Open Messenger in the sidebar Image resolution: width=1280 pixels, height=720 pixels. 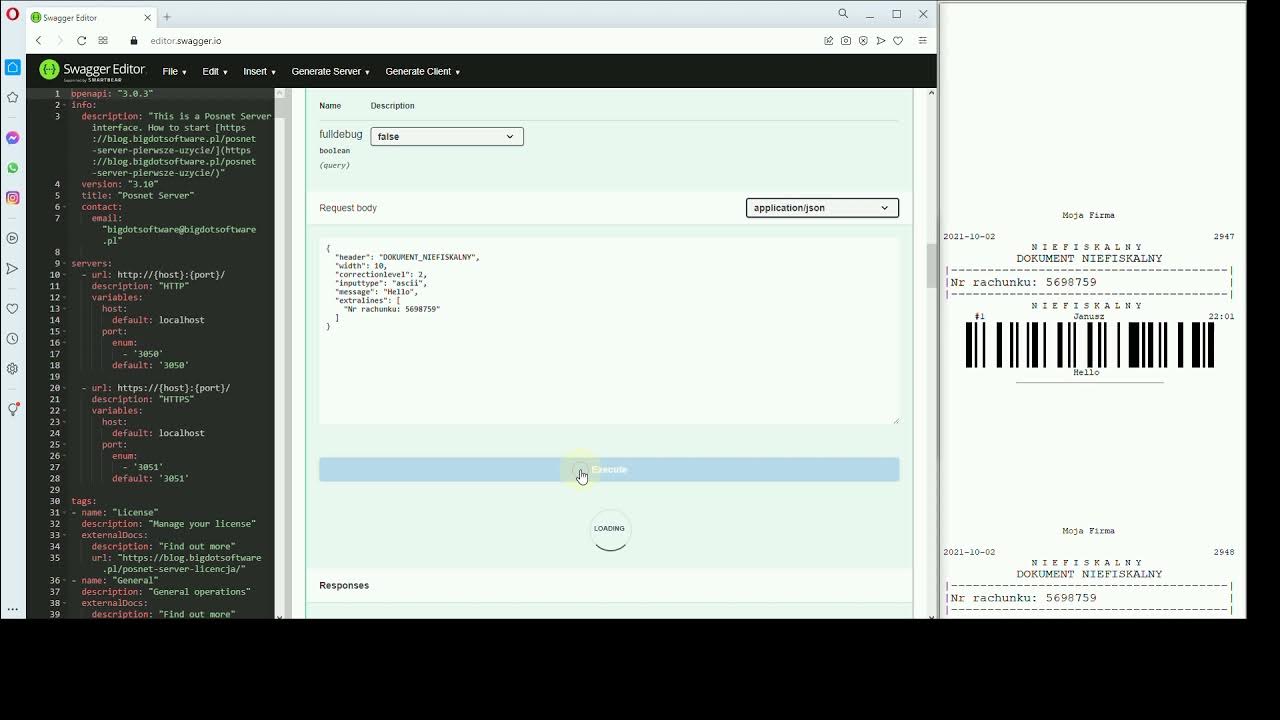coord(12,138)
